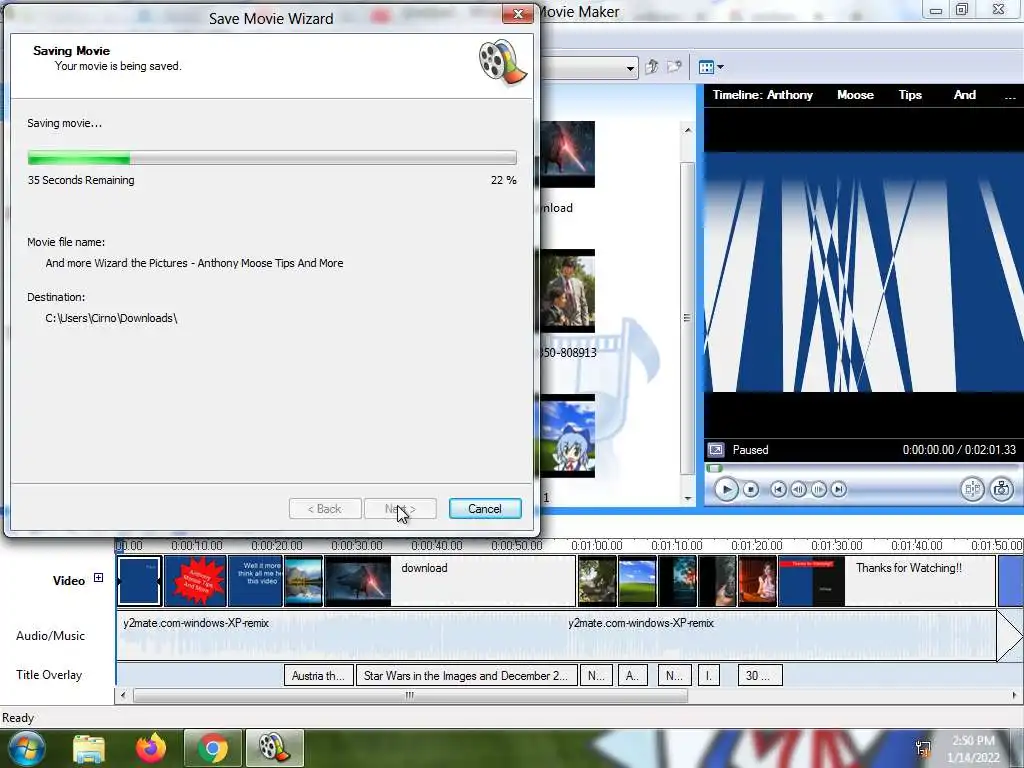
Task: Restore down the Movie Maker window
Action: [x=962, y=9]
